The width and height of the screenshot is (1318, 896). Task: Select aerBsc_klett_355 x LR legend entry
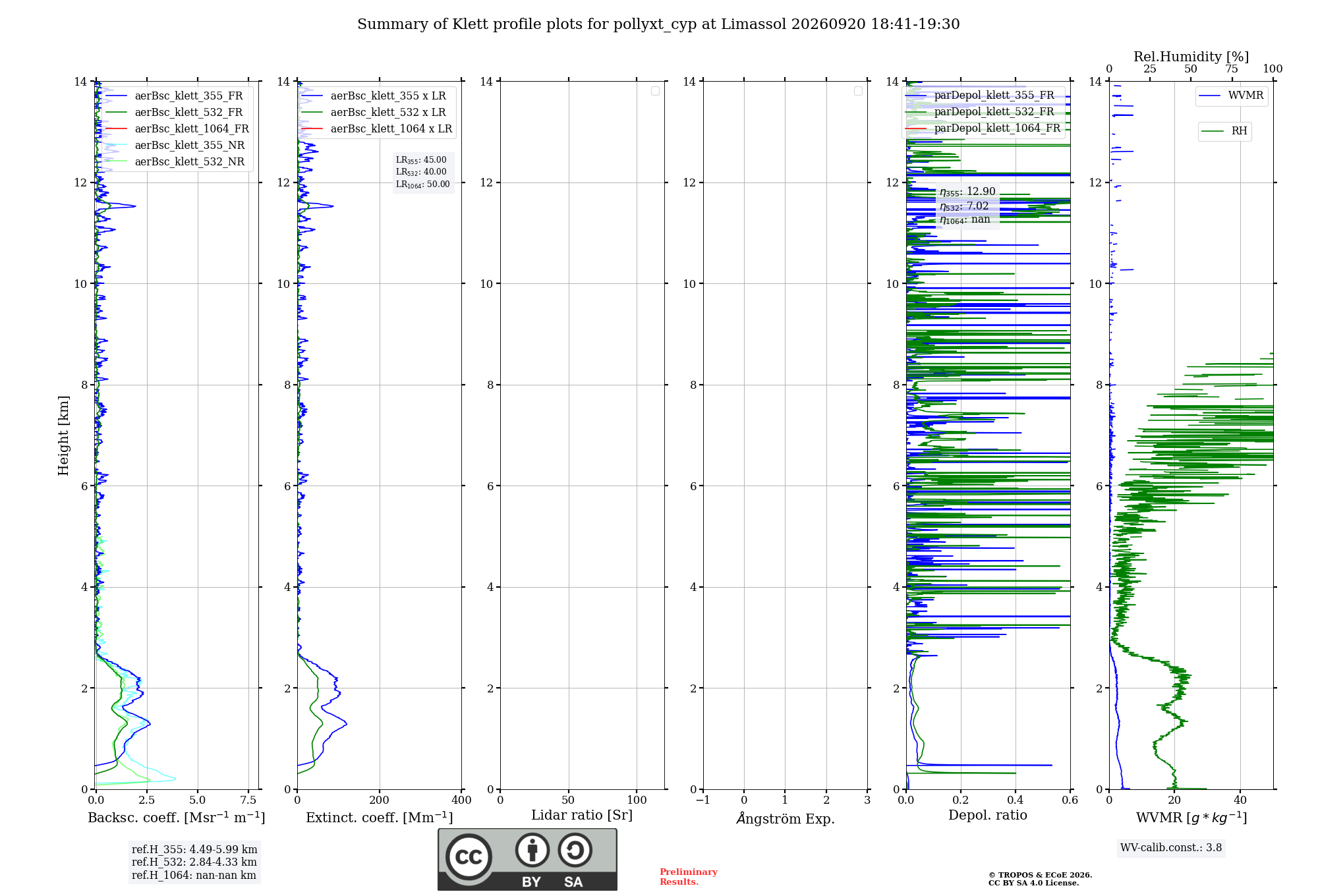(x=374, y=96)
